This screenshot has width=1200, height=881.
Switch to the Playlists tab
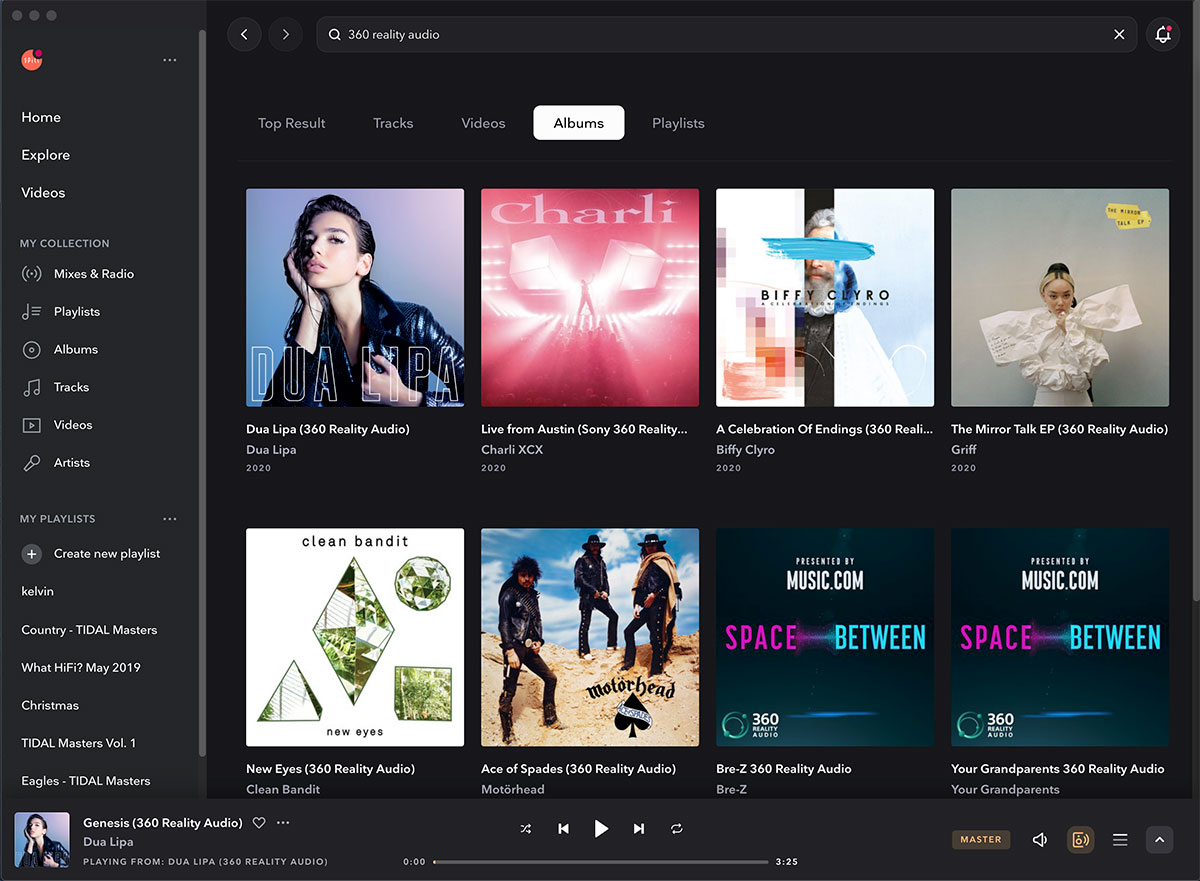pos(678,123)
